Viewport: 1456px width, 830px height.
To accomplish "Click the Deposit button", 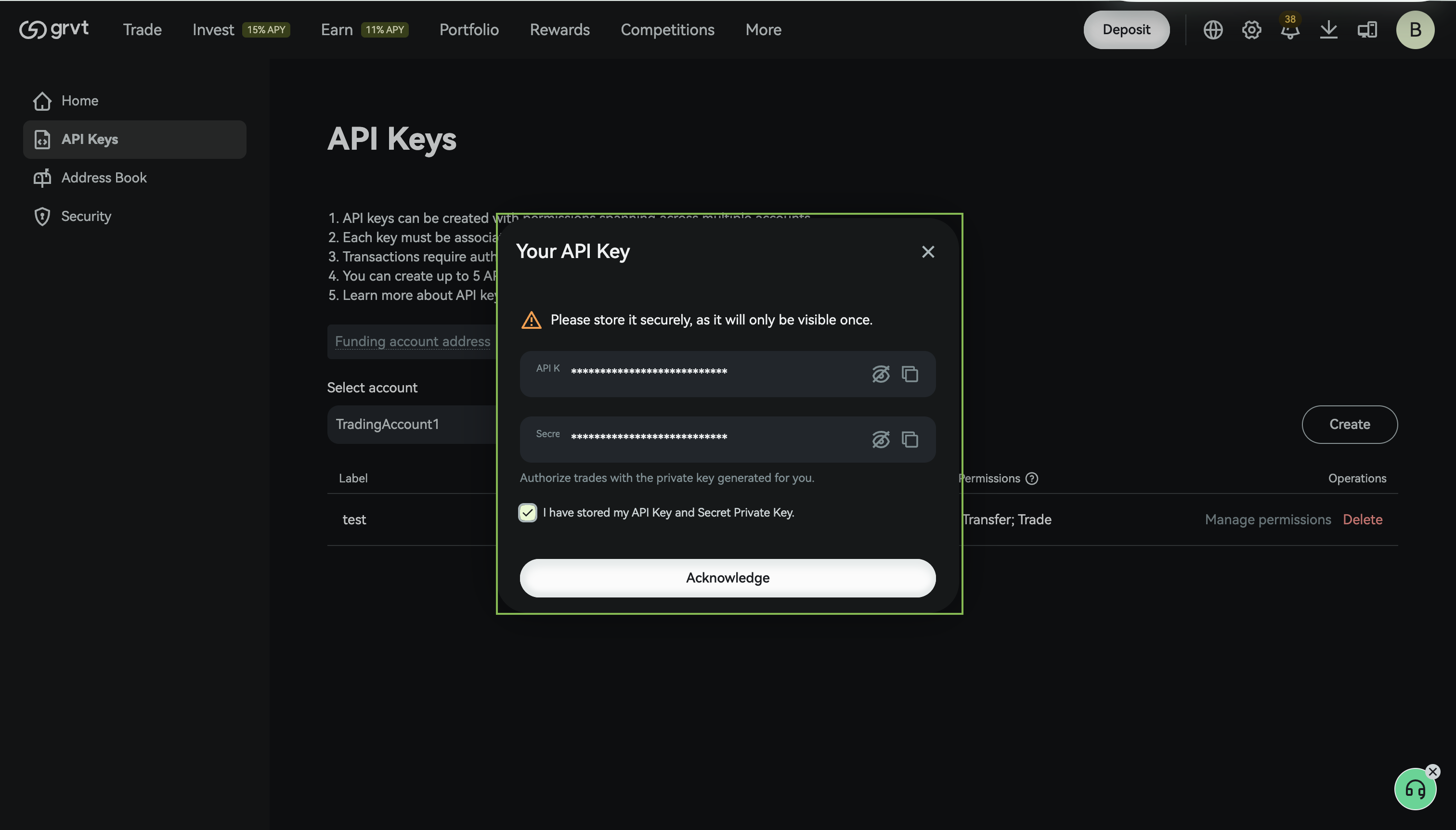I will (x=1126, y=30).
